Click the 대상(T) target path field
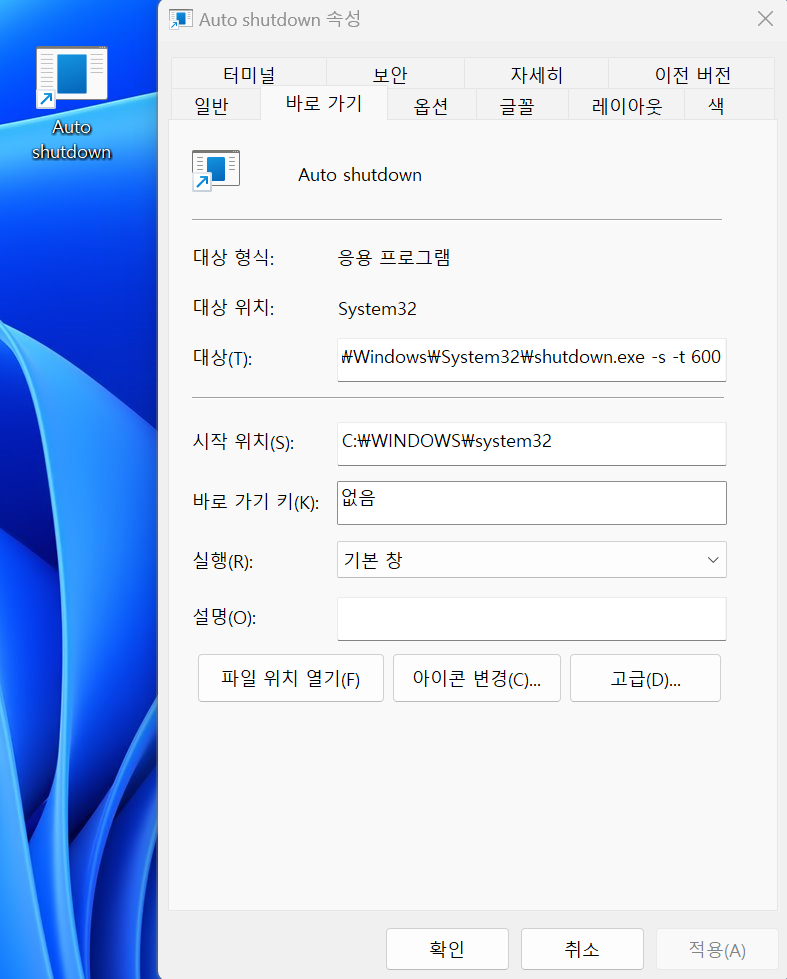 tap(532, 359)
